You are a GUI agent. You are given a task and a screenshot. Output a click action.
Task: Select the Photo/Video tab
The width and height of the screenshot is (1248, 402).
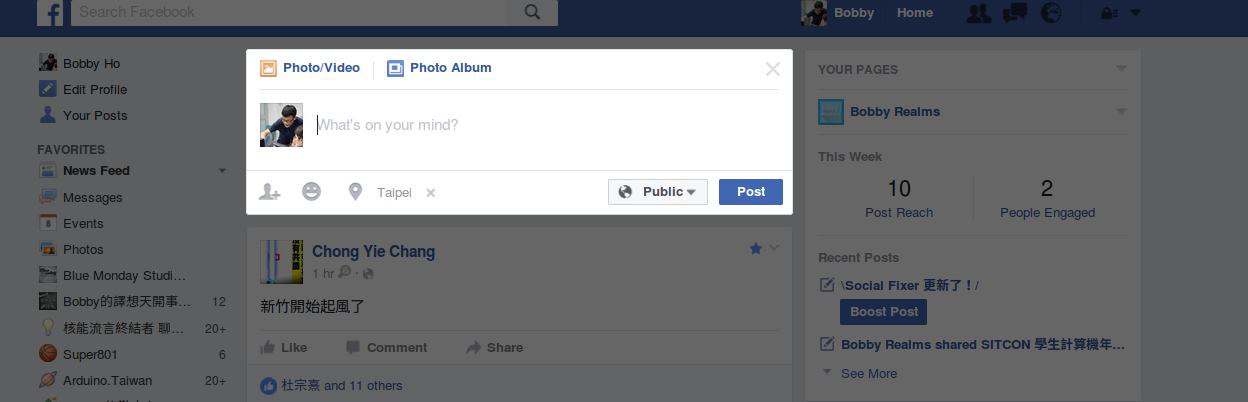pyautogui.click(x=310, y=68)
